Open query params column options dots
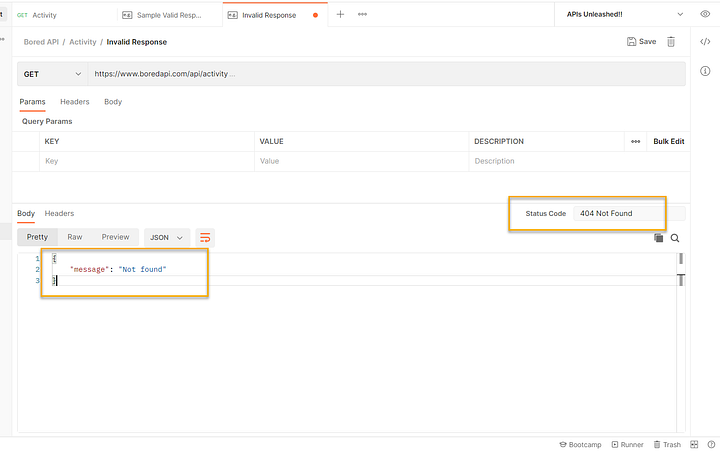 [x=636, y=141]
